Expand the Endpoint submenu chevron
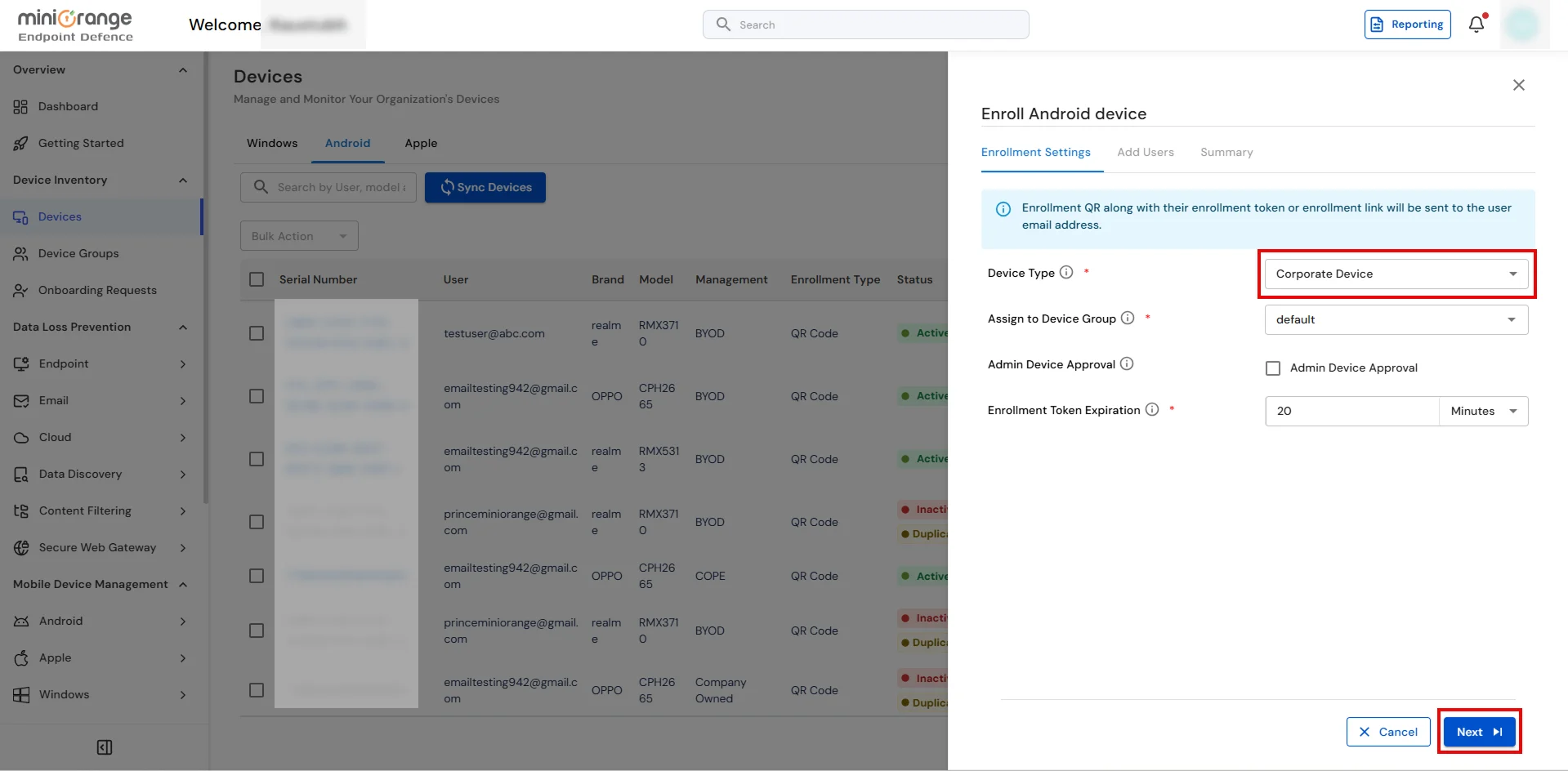 coord(183,364)
